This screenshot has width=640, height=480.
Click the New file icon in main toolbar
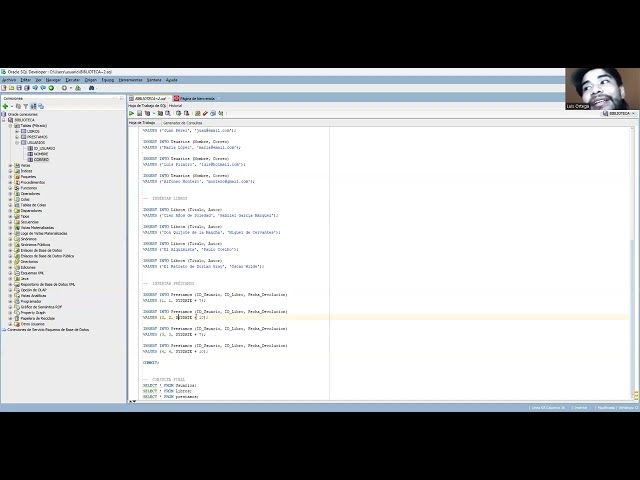click(x=4, y=88)
